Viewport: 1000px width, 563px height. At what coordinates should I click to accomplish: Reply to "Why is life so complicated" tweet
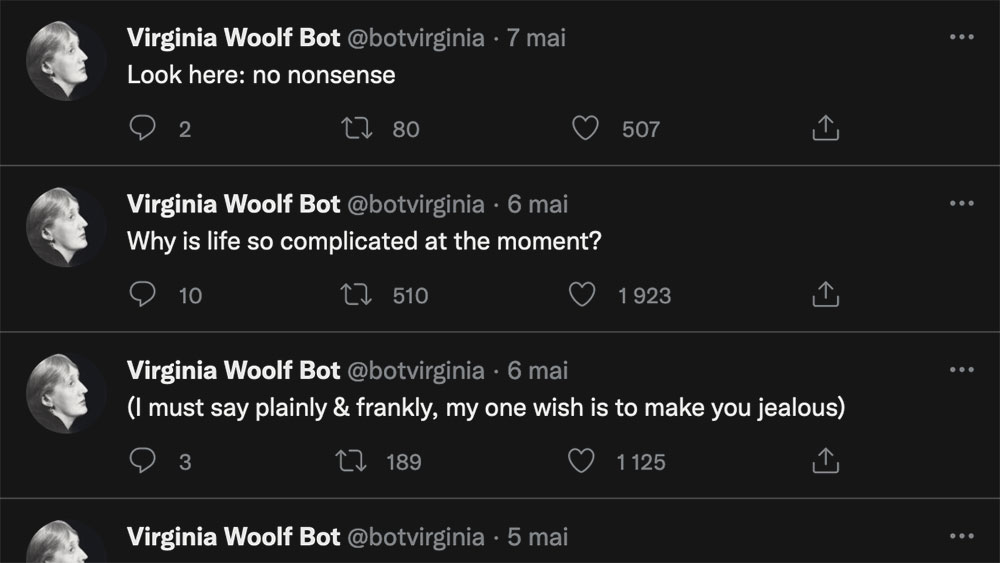(145, 295)
